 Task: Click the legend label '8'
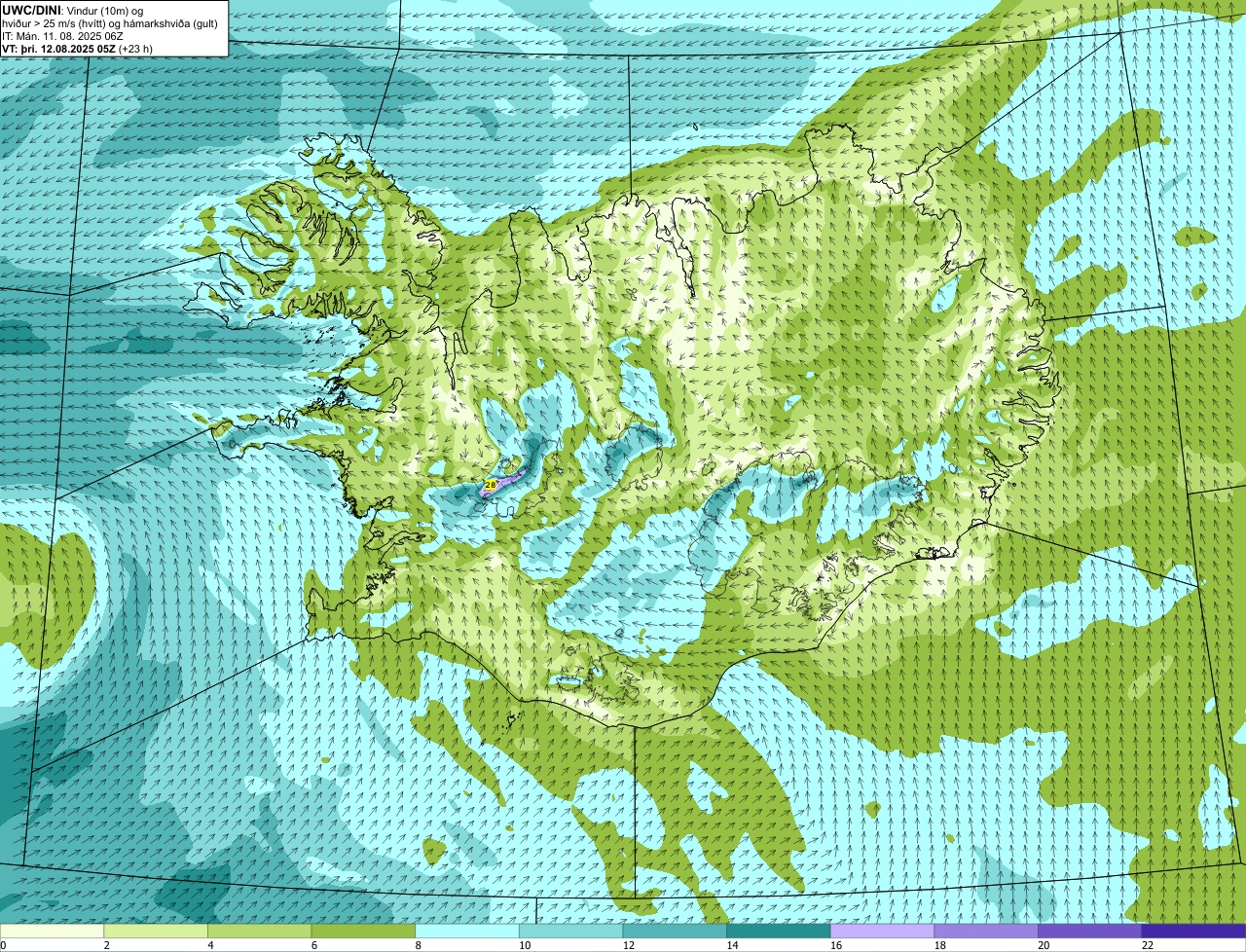pos(418,945)
